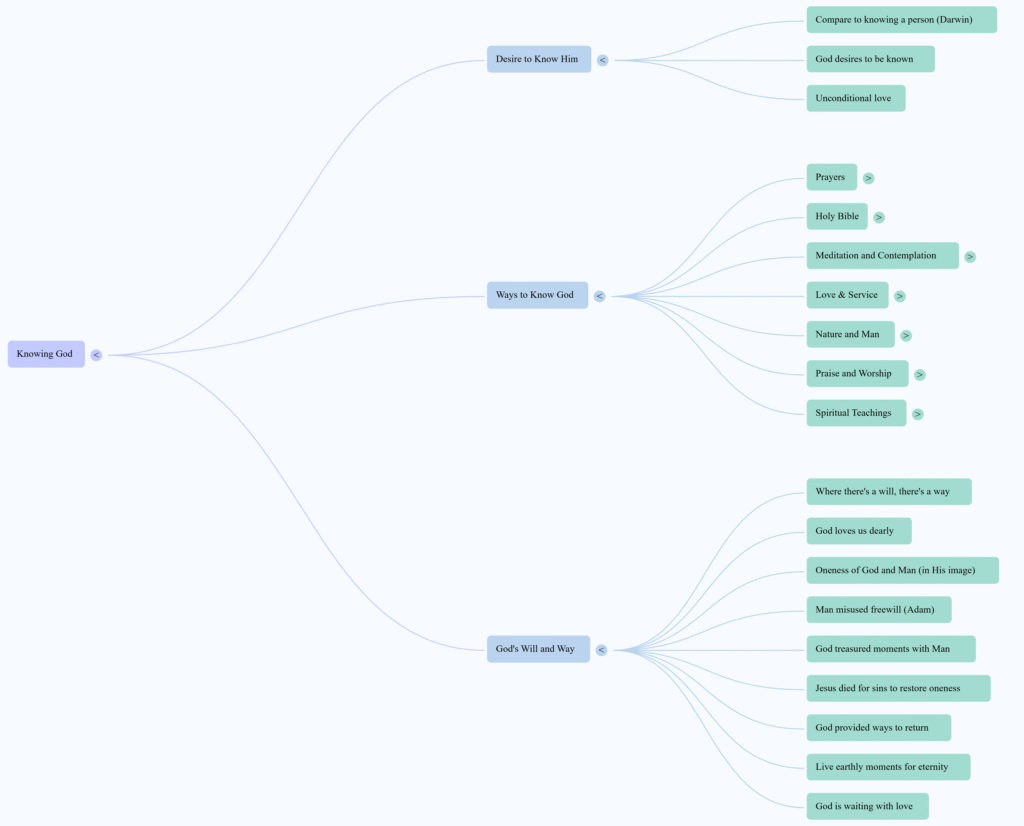Click Jesus died for sins to restore oneness
The height and width of the screenshot is (826, 1024).
898,688
